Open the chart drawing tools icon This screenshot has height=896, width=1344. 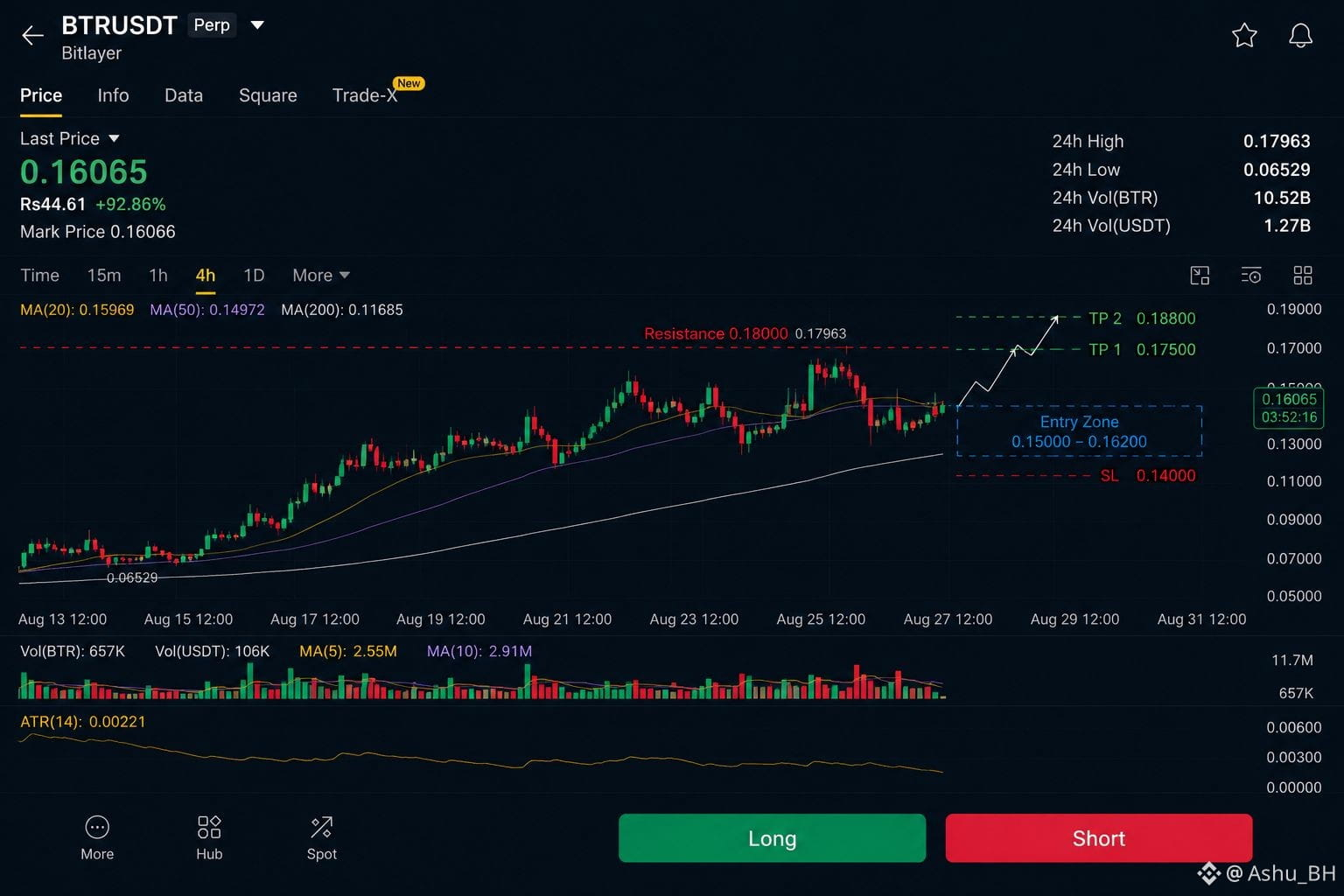point(1200,276)
